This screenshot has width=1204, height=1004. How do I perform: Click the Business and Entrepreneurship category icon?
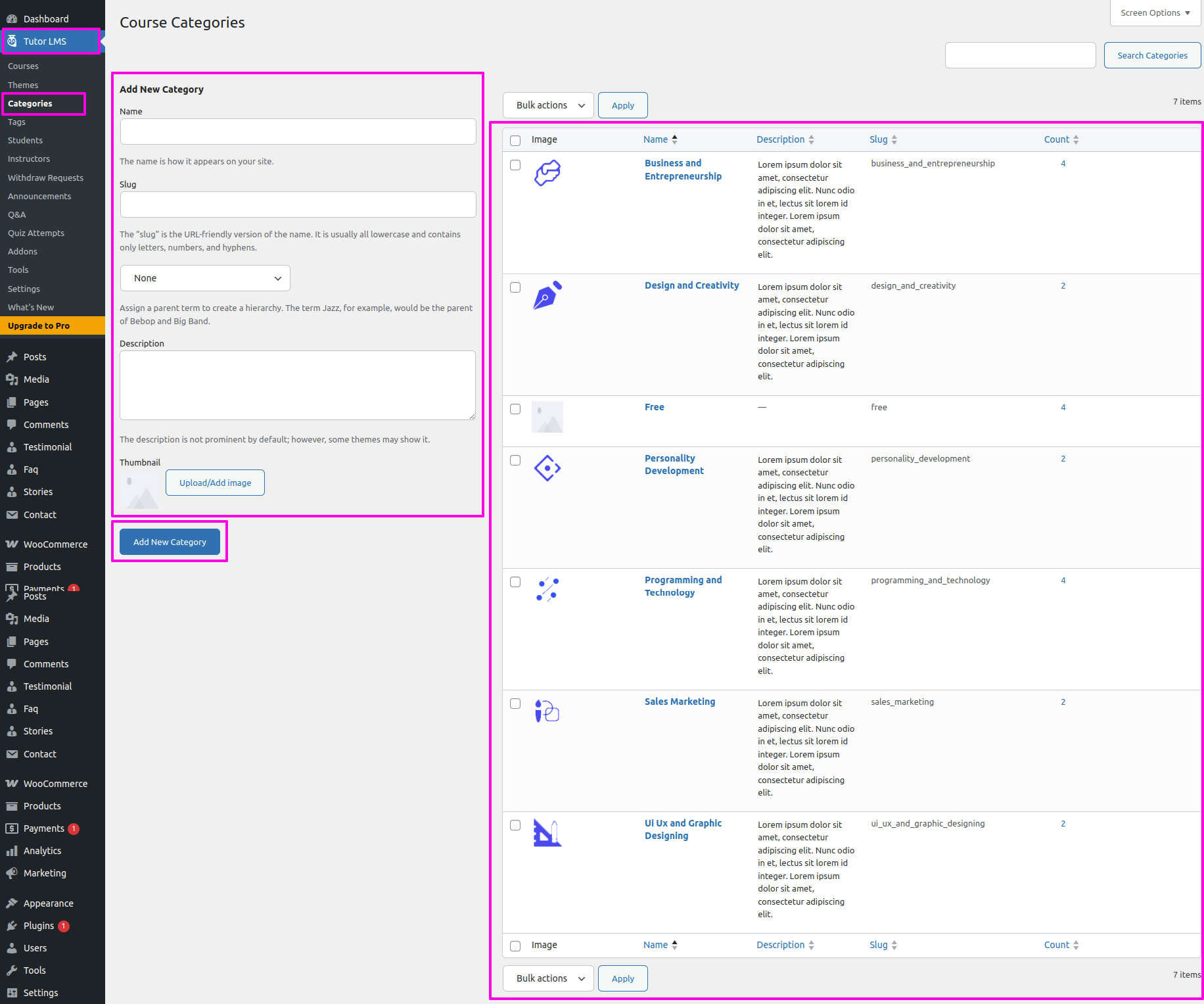click(x=547, y=173)
